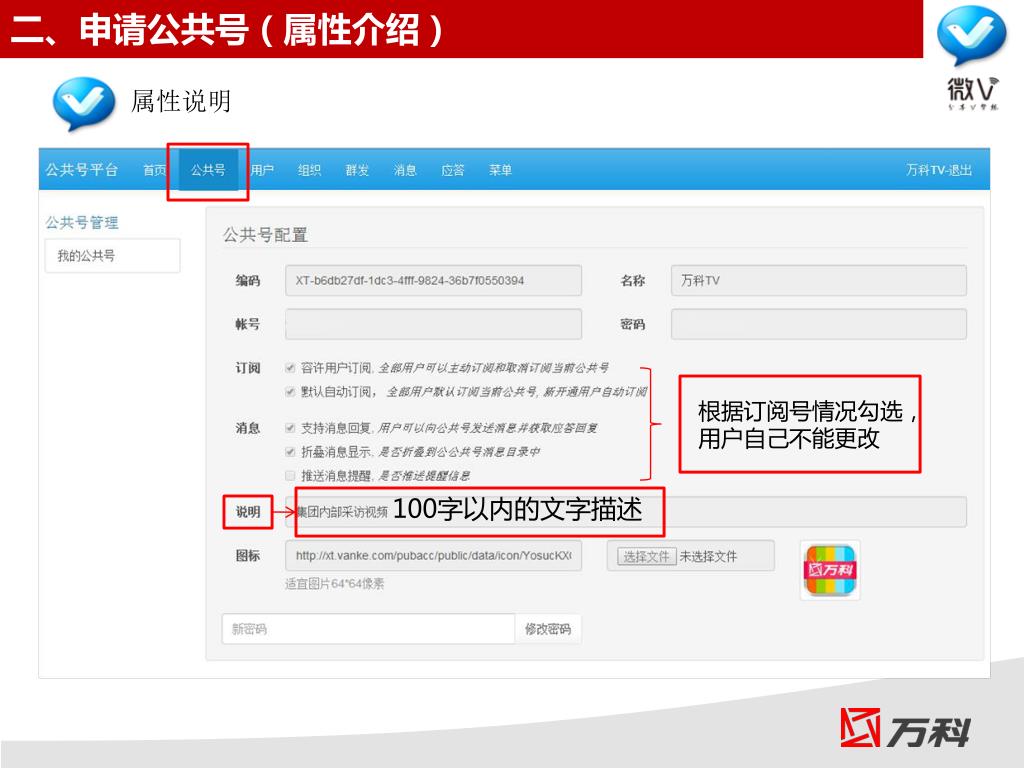Click the 图标 URL field
1024x768 pixels.
433,556
